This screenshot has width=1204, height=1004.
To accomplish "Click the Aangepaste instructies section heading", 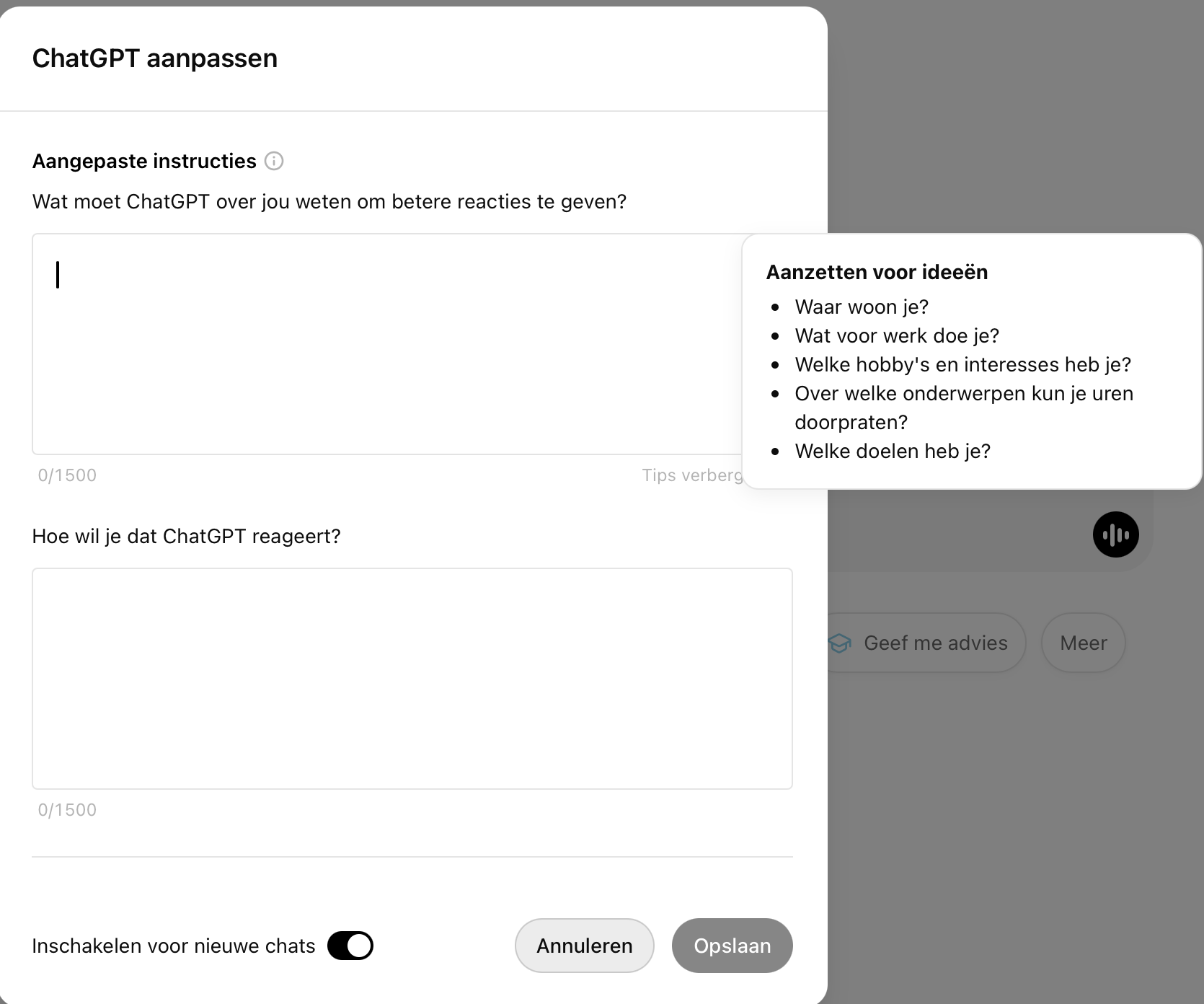I will point(144,161).
